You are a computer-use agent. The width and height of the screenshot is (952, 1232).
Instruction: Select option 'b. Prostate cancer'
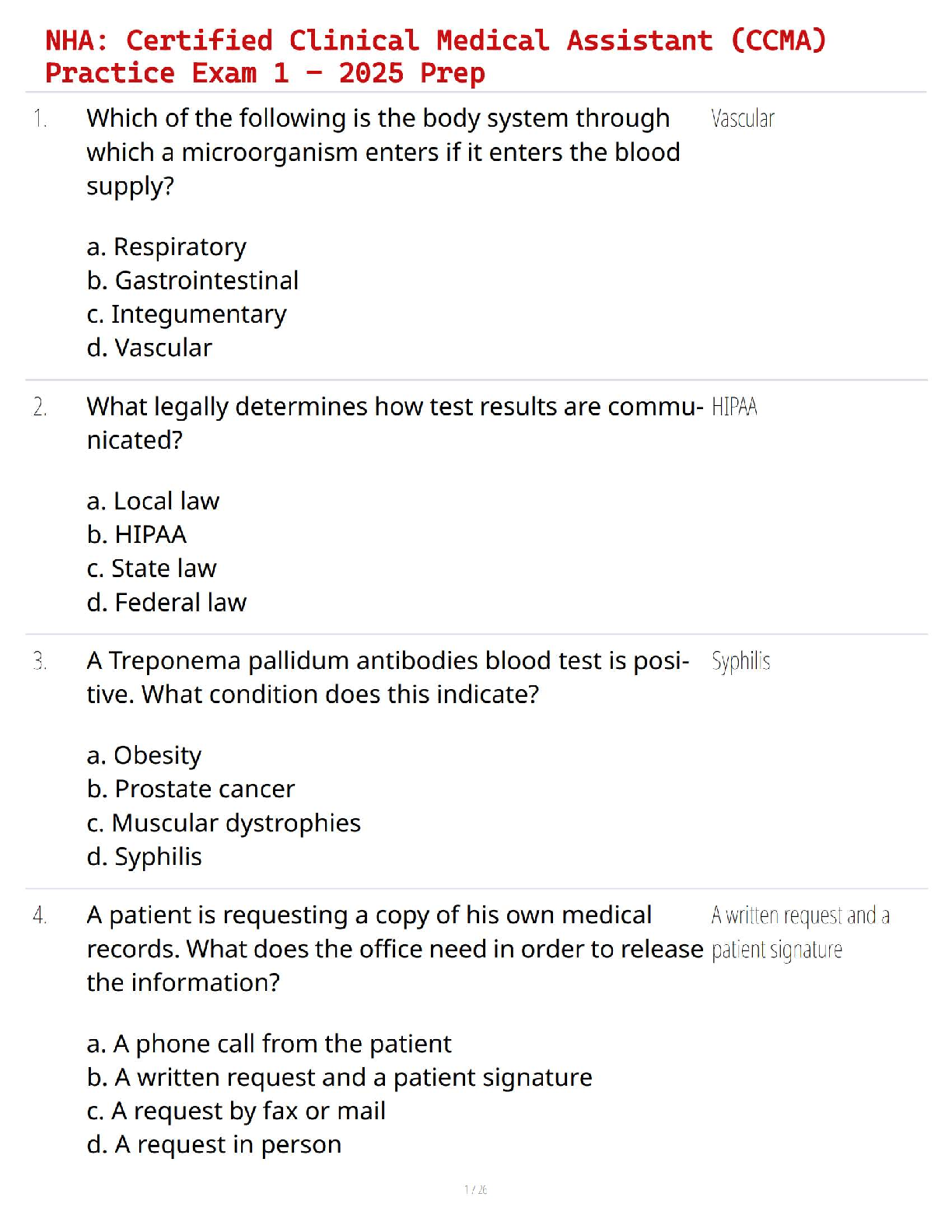click(191, 789)
